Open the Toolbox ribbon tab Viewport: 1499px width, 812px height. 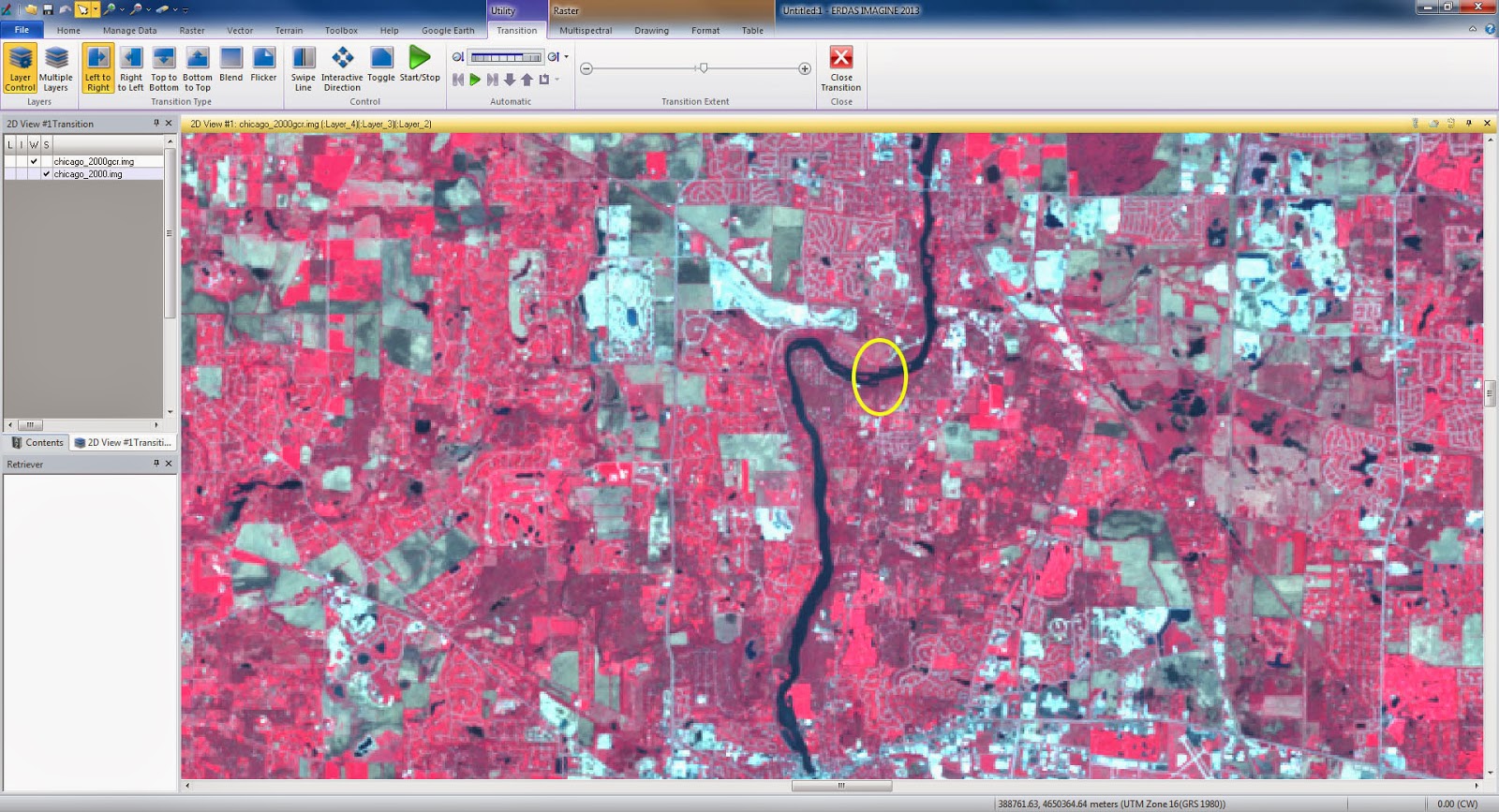[x=341, y=30]
